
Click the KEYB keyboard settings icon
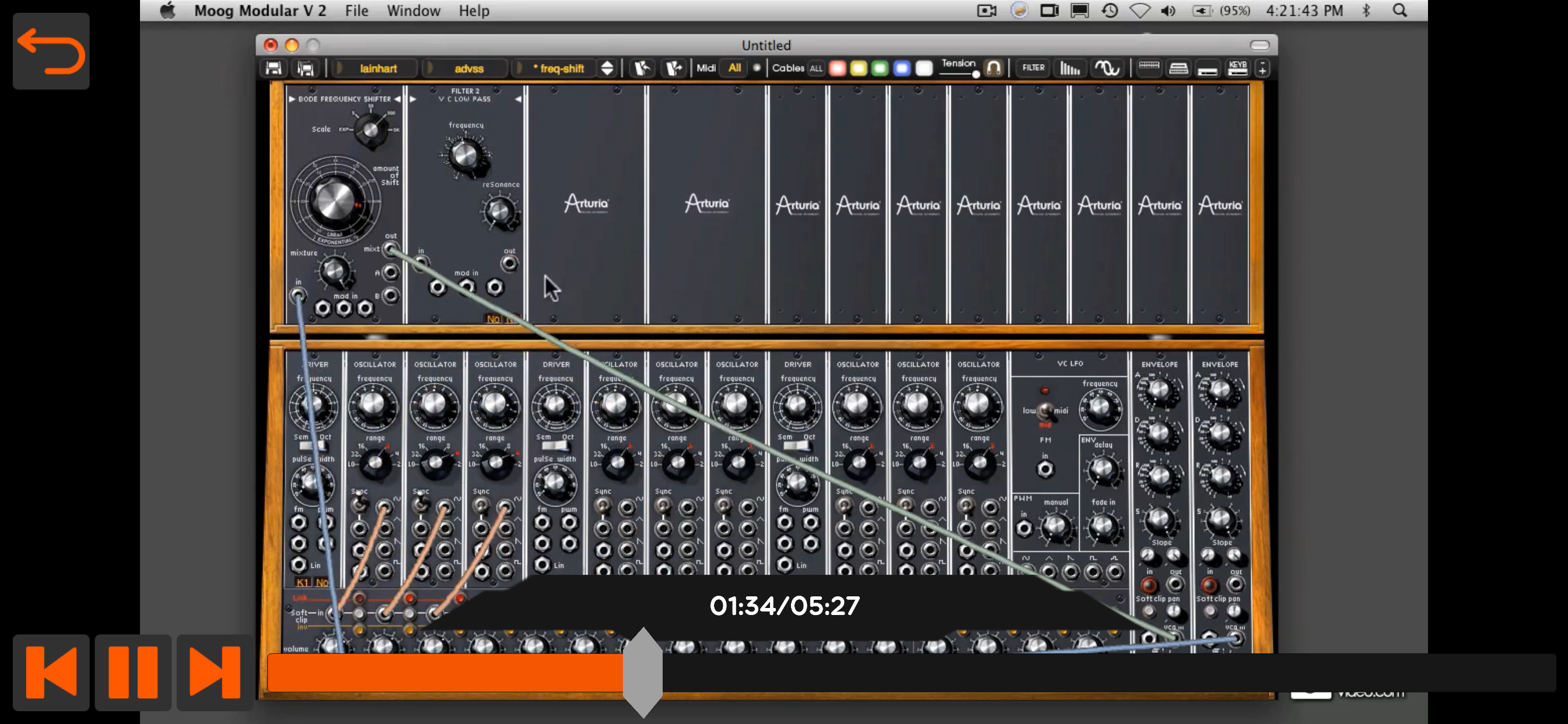click(1237, 68)
